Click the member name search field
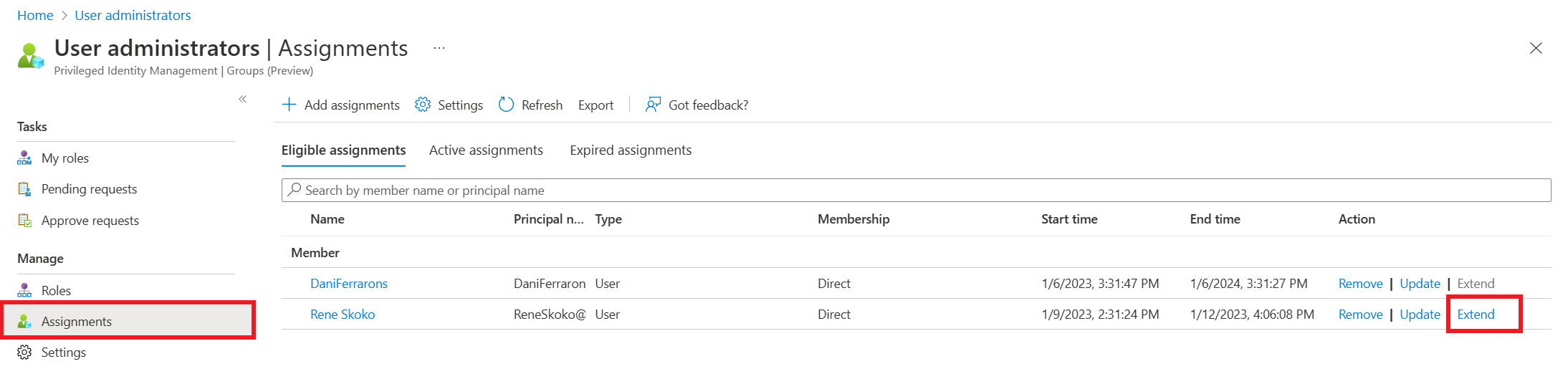1568x379 pixels. (x=916, y=191)
